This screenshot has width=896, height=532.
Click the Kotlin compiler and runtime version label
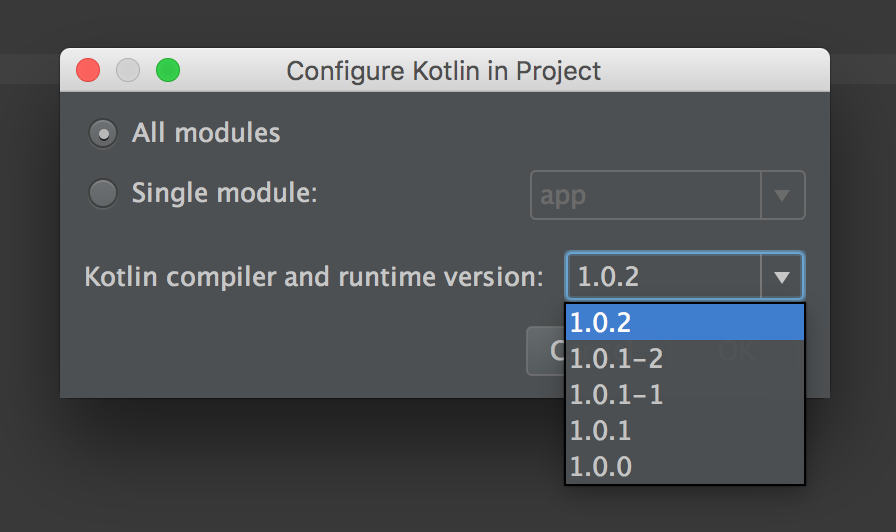click(x=314, y=277)
